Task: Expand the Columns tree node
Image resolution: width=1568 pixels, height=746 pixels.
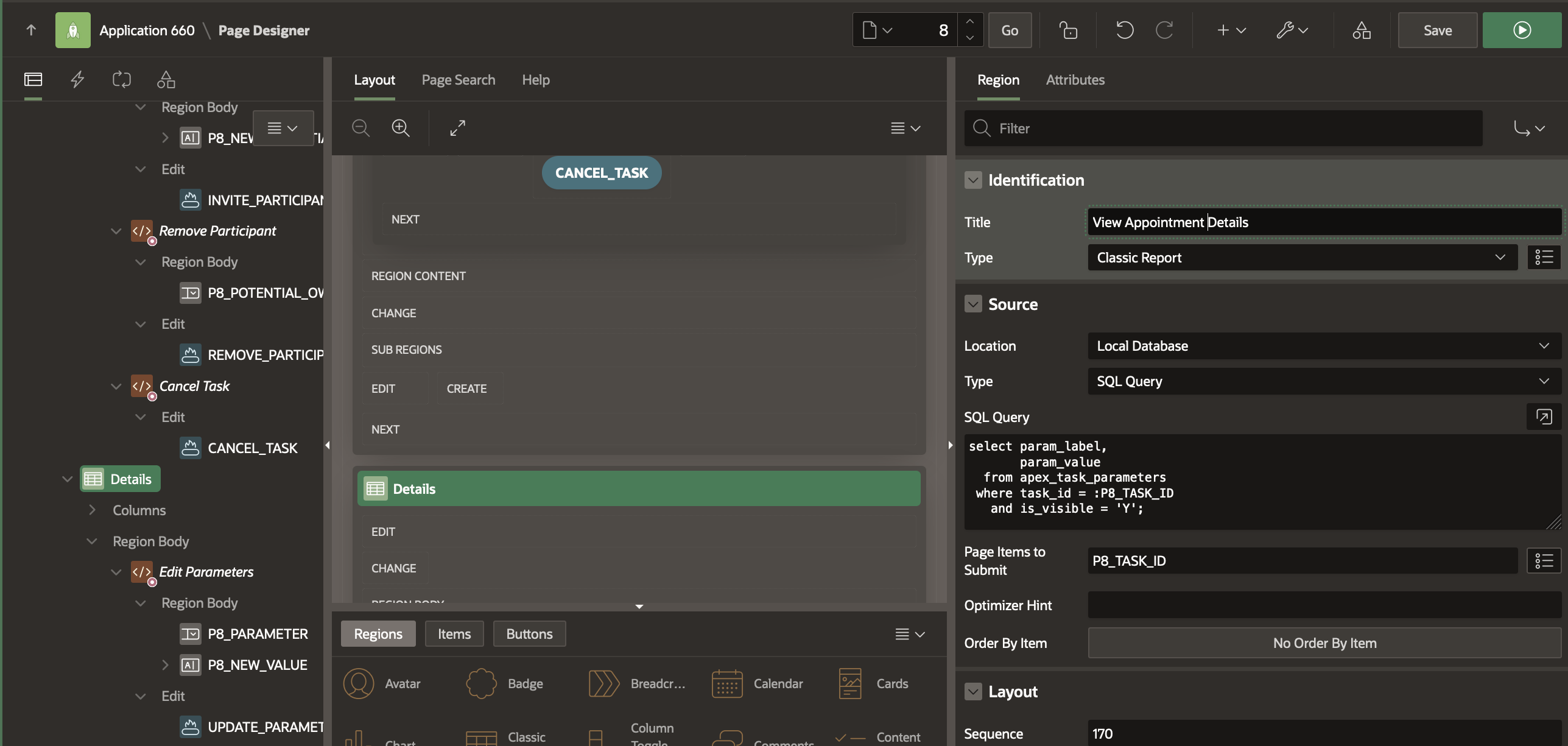Action: pyautogui.click(x=92, y=510)
